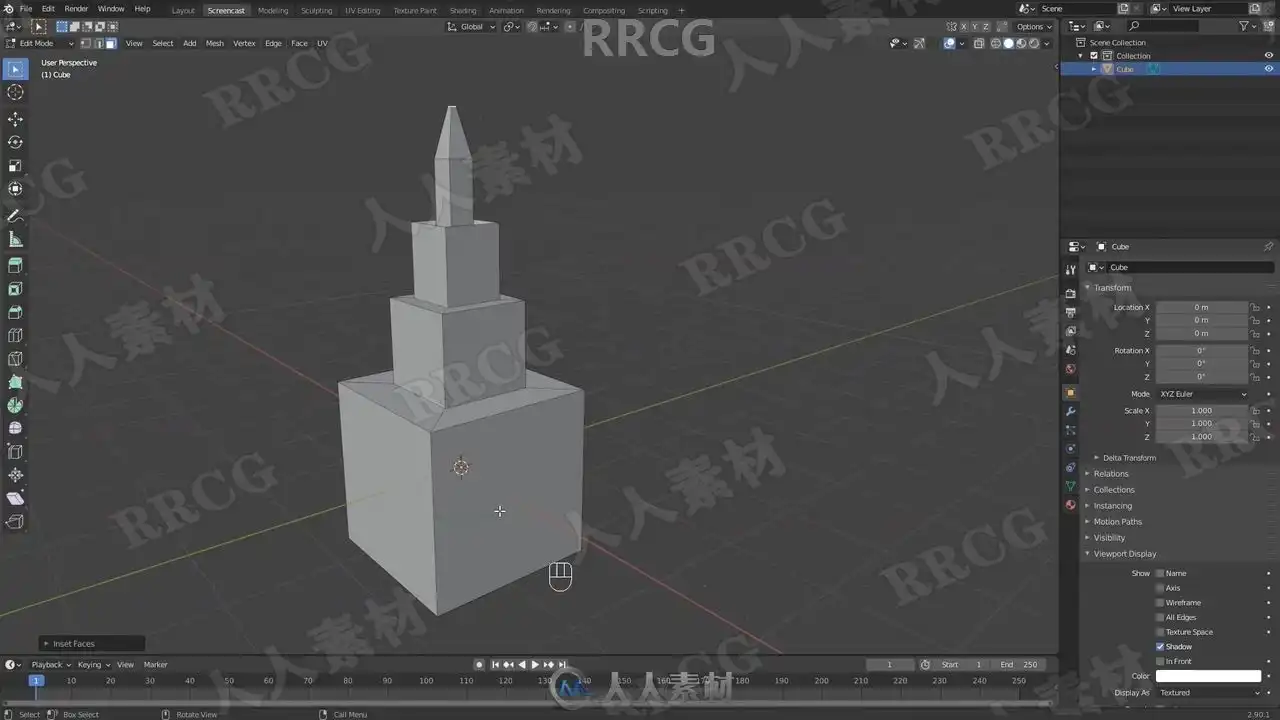Click the outliner search field
This screenshot has width=1280, height=720.
(x=1162, y=26)
